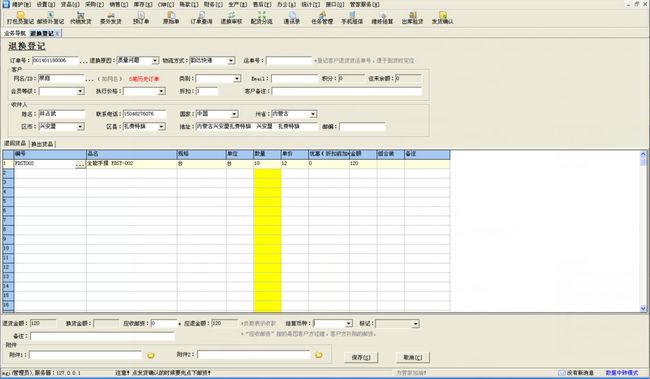The width and height of the screenshot is (650, 379).
Task: Open the 物流方式 combo box
Action: (231, 61)
